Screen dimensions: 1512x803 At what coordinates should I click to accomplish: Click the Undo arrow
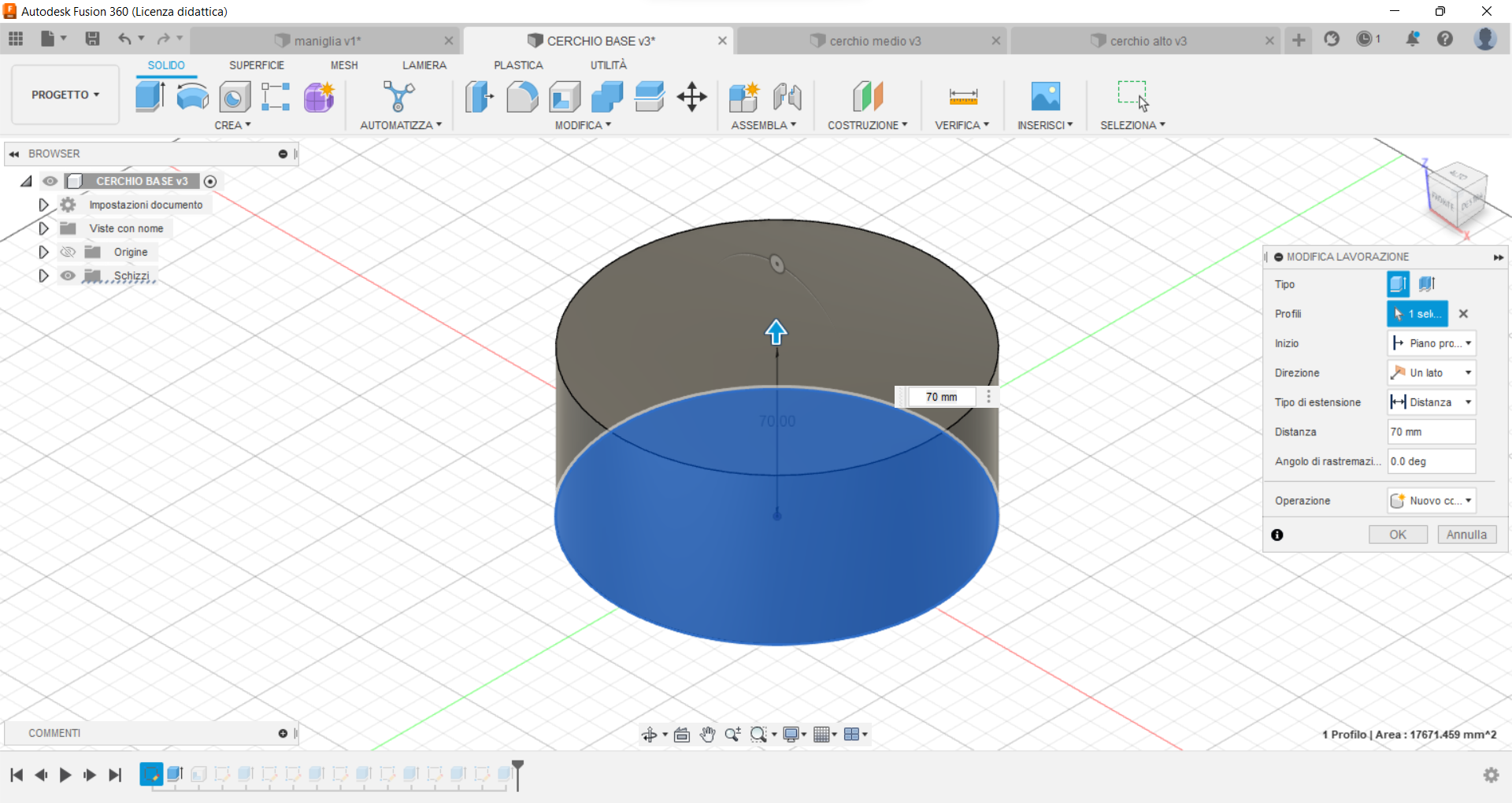(x=124, y=39)
